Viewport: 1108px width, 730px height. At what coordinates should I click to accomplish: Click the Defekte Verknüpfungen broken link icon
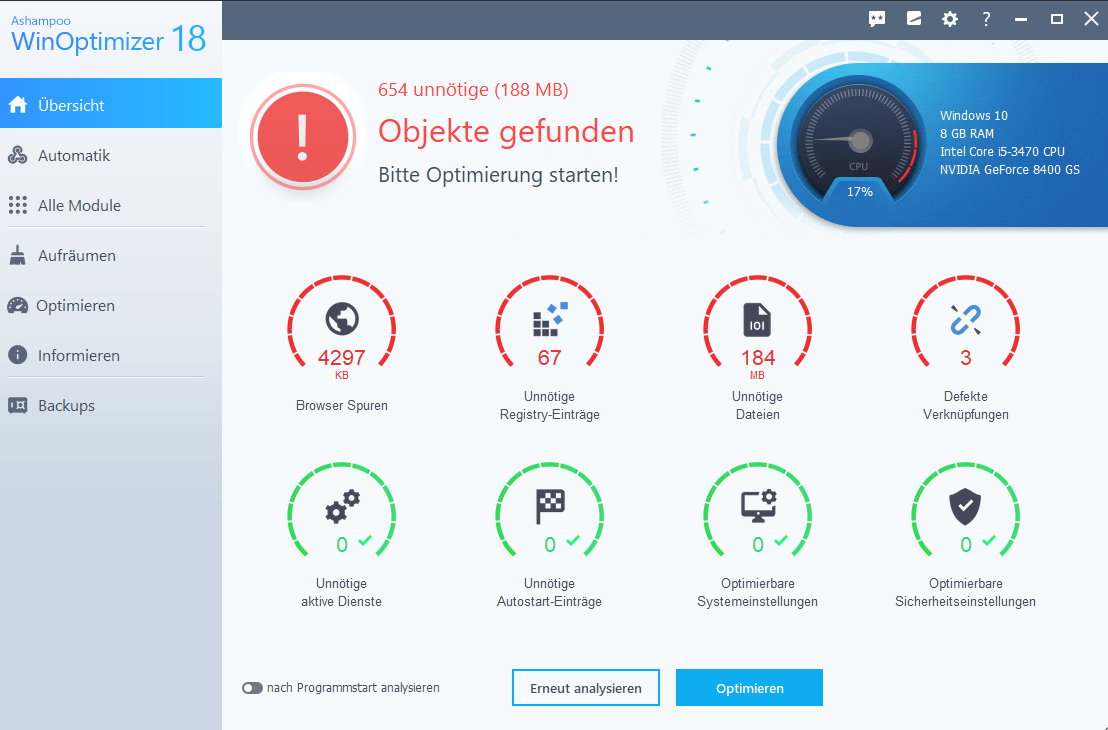point(965,320)
